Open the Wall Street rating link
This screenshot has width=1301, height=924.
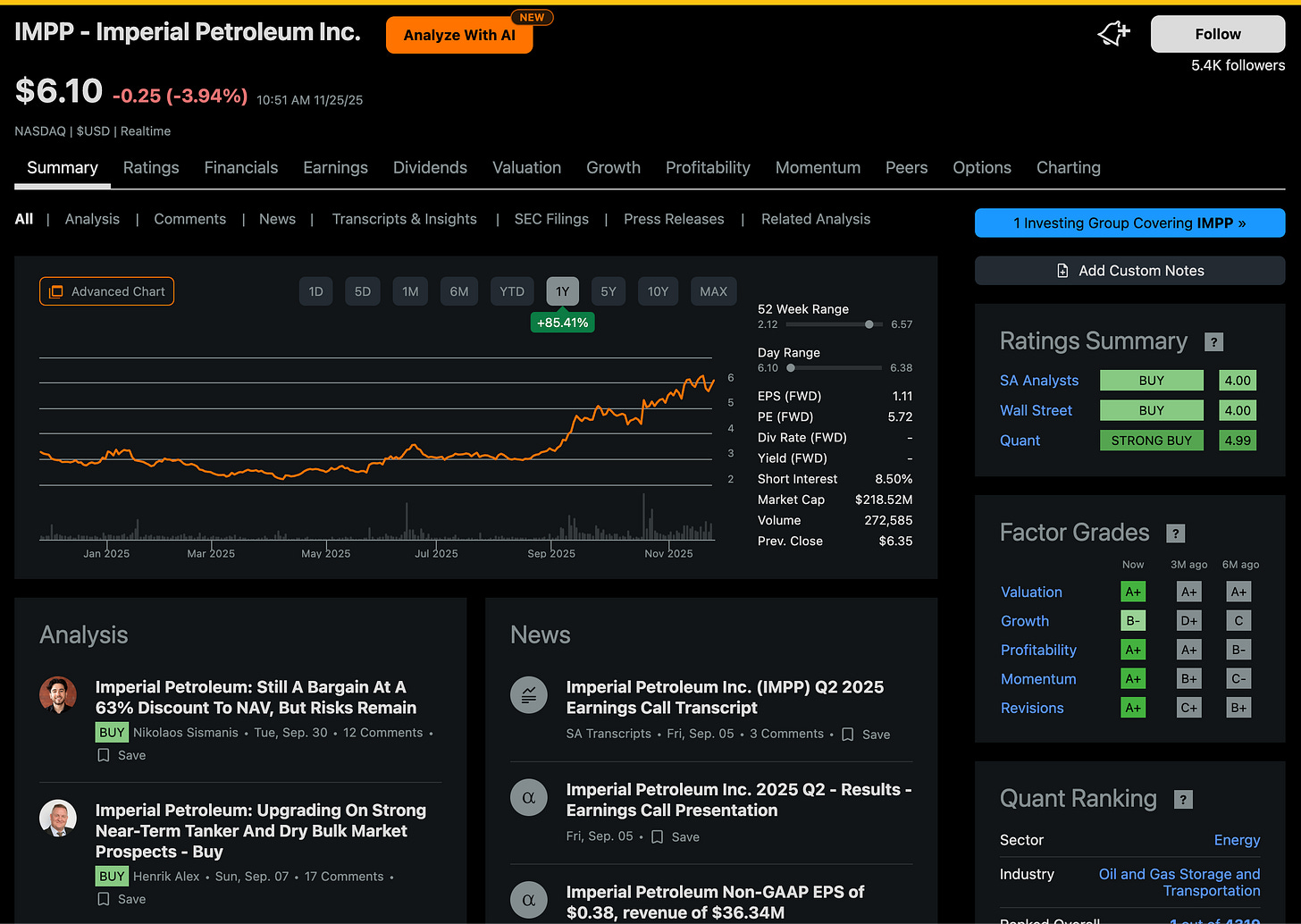tap(1036, 410)
